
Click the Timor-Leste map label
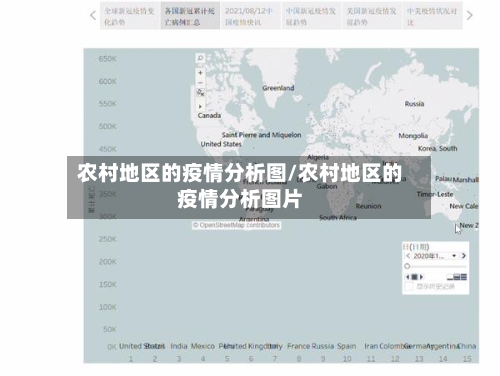[435, 194]
